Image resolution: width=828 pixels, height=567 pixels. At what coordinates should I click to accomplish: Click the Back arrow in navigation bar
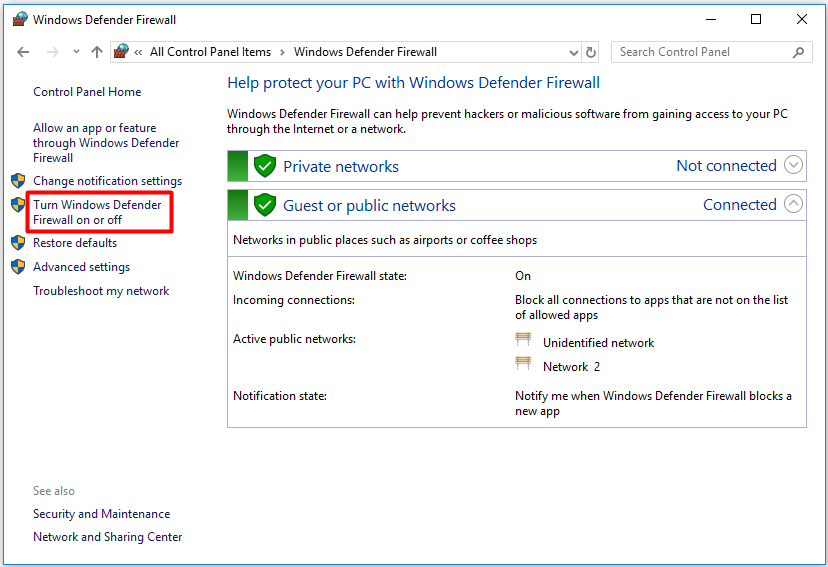point(24,52)
